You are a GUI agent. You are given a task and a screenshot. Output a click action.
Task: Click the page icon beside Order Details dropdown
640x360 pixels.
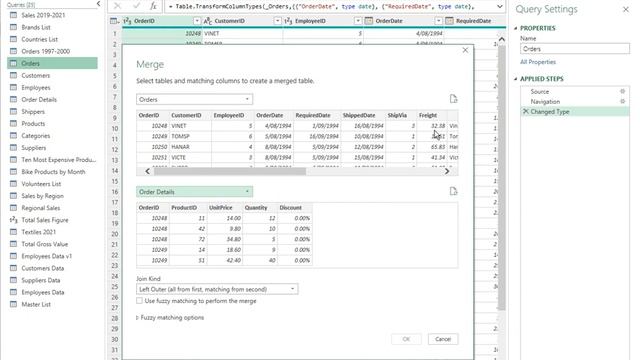point(453,191)
